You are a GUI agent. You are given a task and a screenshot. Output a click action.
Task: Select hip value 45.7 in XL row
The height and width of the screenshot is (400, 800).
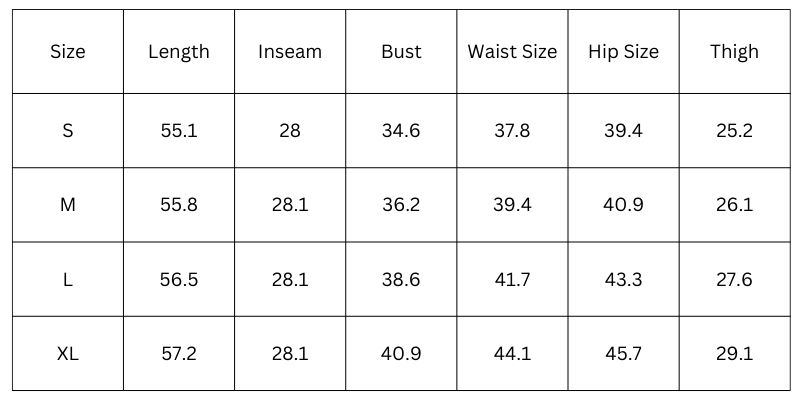(x=623, y=354)
